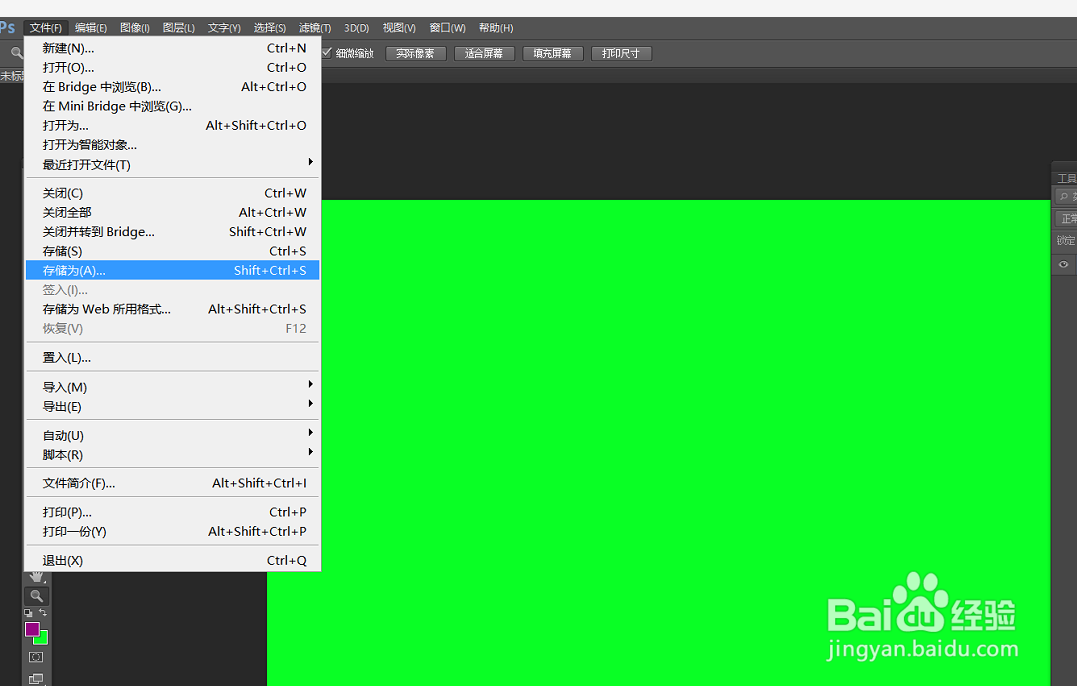Image resolution: width=1077 pixels, height=686 pixels.
Task: Choose 存储(S) menu entry
Action: click(172, 251)
